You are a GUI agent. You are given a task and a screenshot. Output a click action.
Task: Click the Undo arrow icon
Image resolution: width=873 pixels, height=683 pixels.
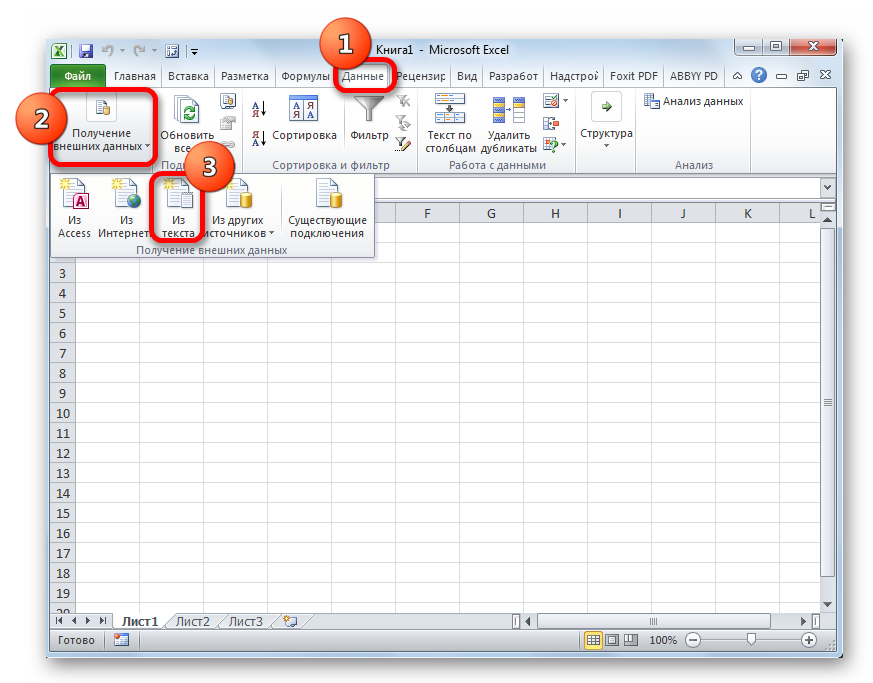107,51
